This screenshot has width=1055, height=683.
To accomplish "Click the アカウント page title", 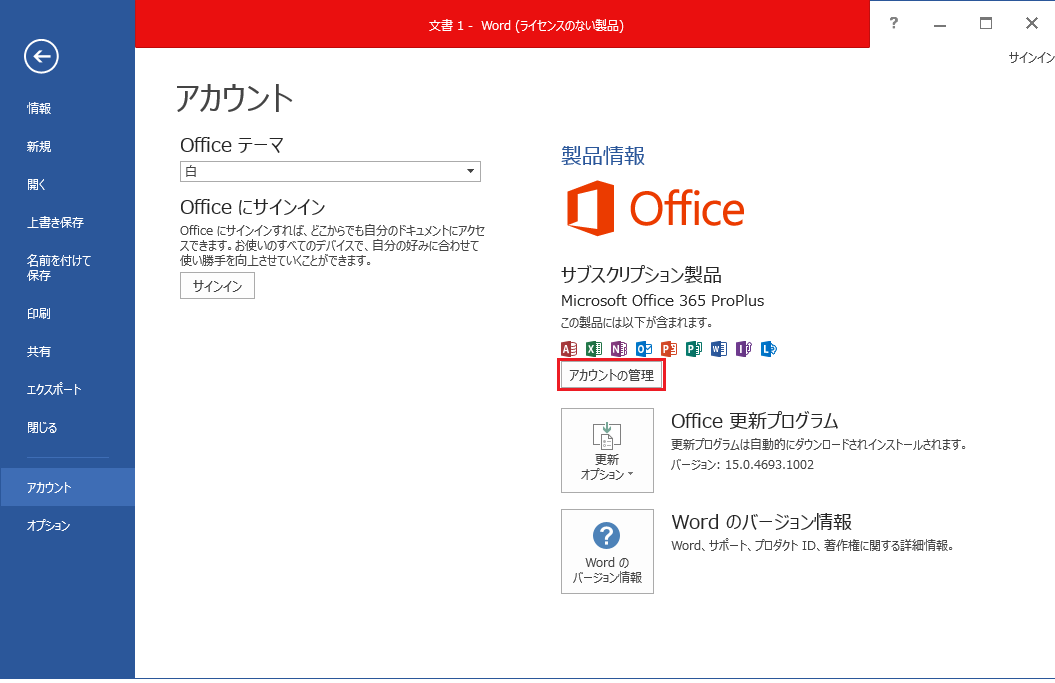I will tap(234, 98).
